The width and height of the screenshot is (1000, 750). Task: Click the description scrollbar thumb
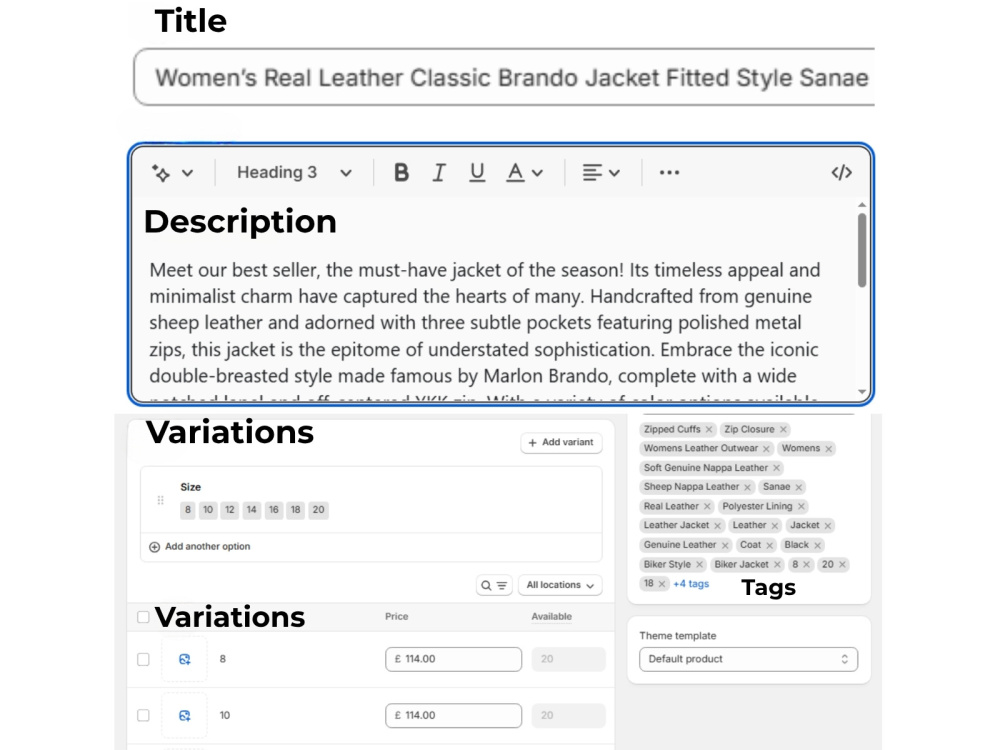pyautogui.click(x=862, y=250)
